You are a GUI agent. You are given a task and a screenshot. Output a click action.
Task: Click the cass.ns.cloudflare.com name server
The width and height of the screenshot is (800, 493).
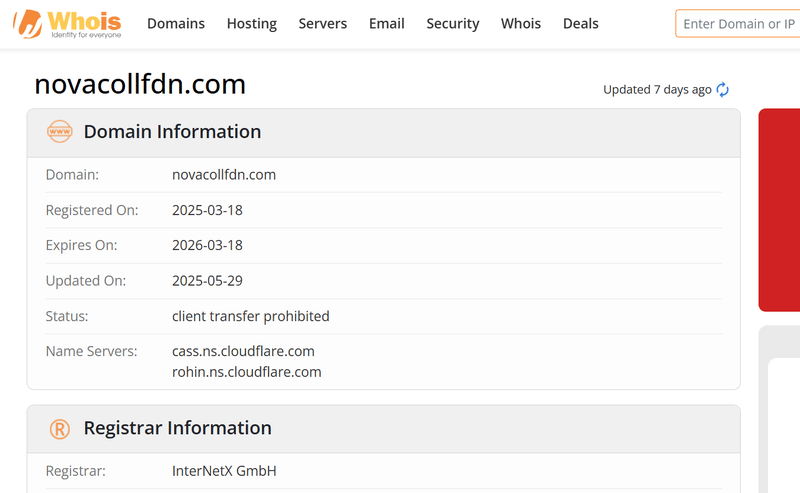(x=243, y=351)
